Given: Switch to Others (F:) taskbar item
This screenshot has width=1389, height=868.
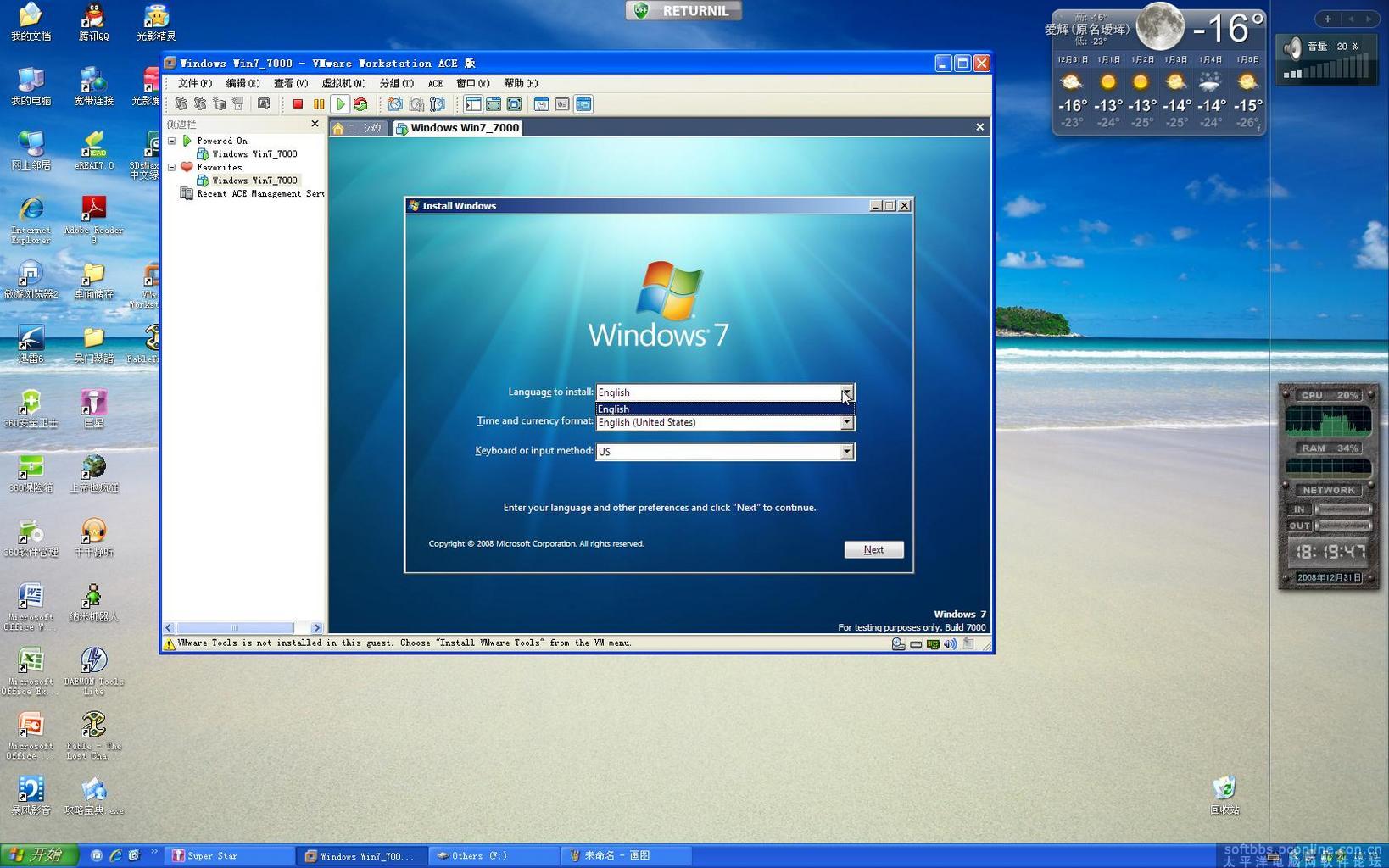Looking at the screenshot, I should (x=494, y=856).
